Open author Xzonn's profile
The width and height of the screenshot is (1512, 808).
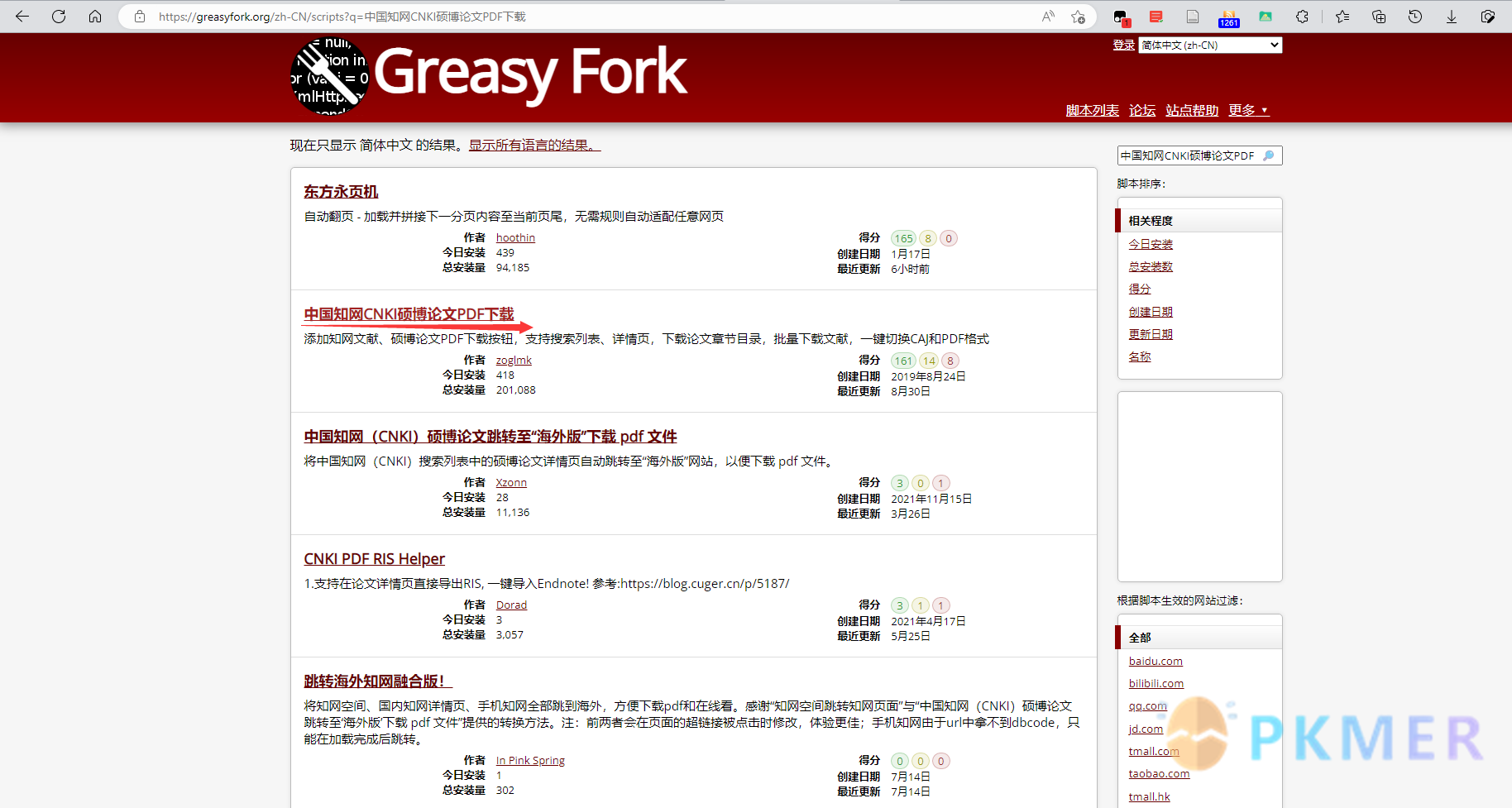pos(511,483)
